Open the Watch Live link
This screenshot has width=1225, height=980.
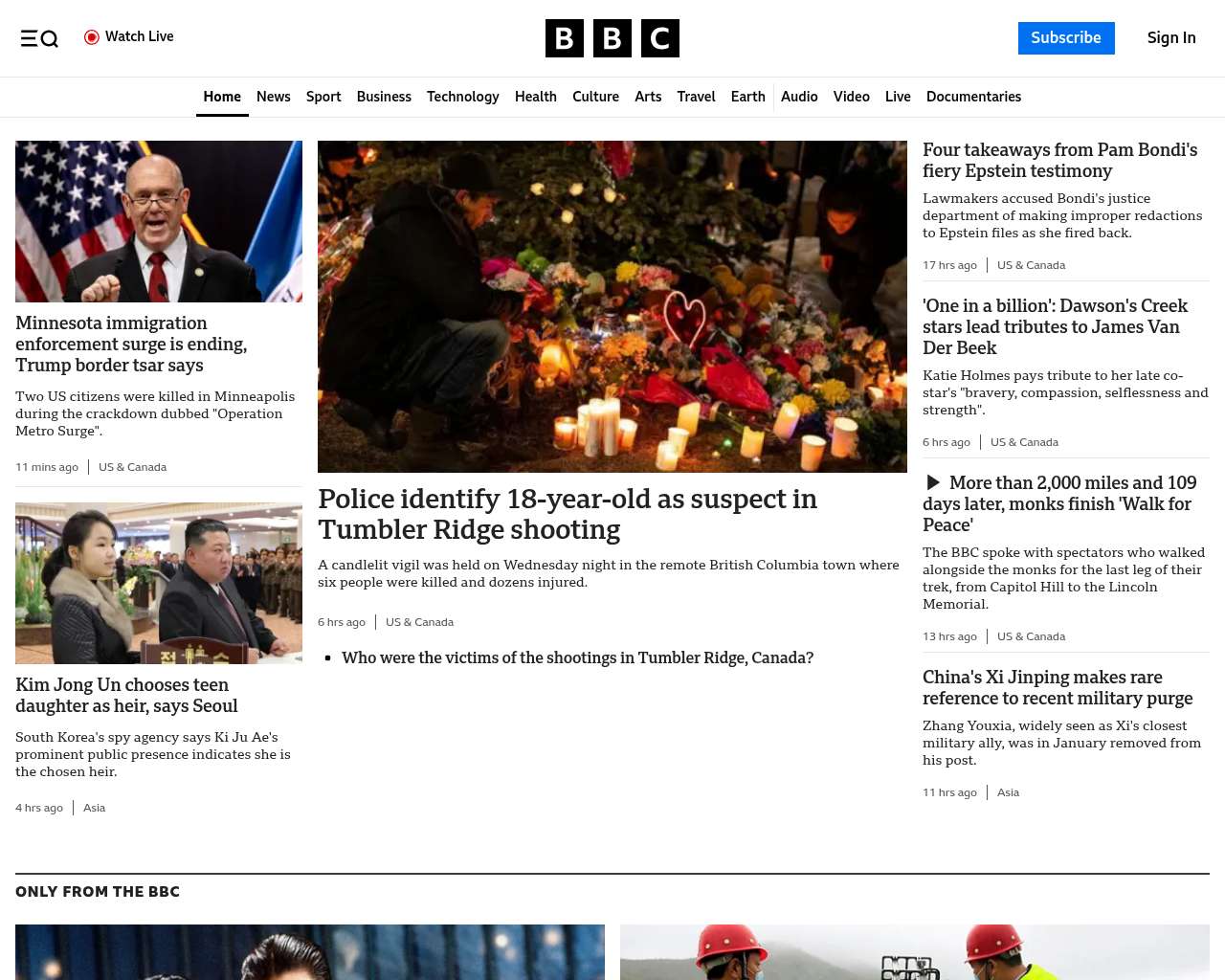129,37
